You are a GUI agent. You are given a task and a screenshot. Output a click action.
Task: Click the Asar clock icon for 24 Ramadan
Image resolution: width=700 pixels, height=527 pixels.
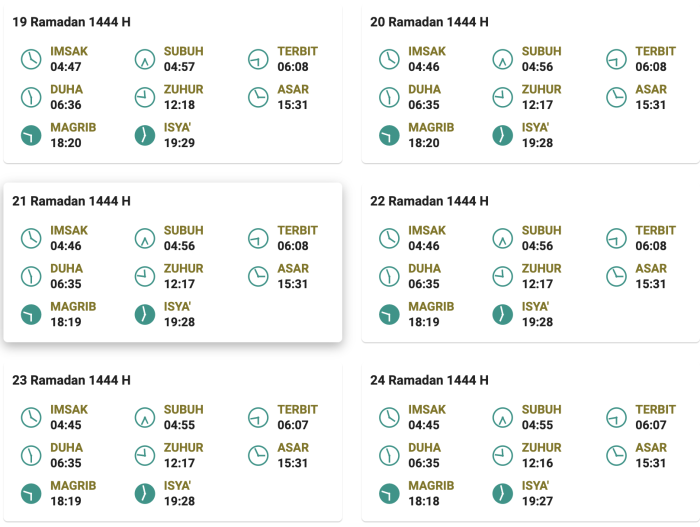click(616, 455)
